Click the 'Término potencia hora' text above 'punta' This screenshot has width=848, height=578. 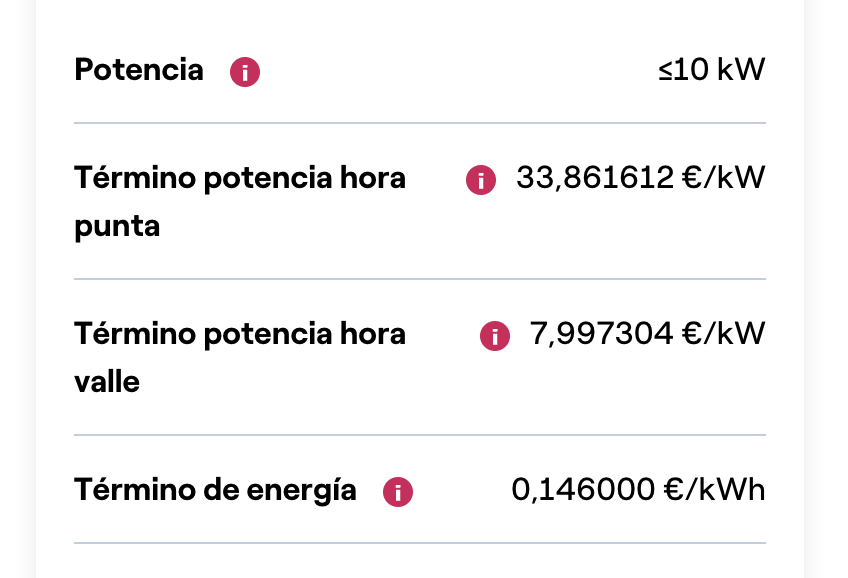(x=240, y=178)
